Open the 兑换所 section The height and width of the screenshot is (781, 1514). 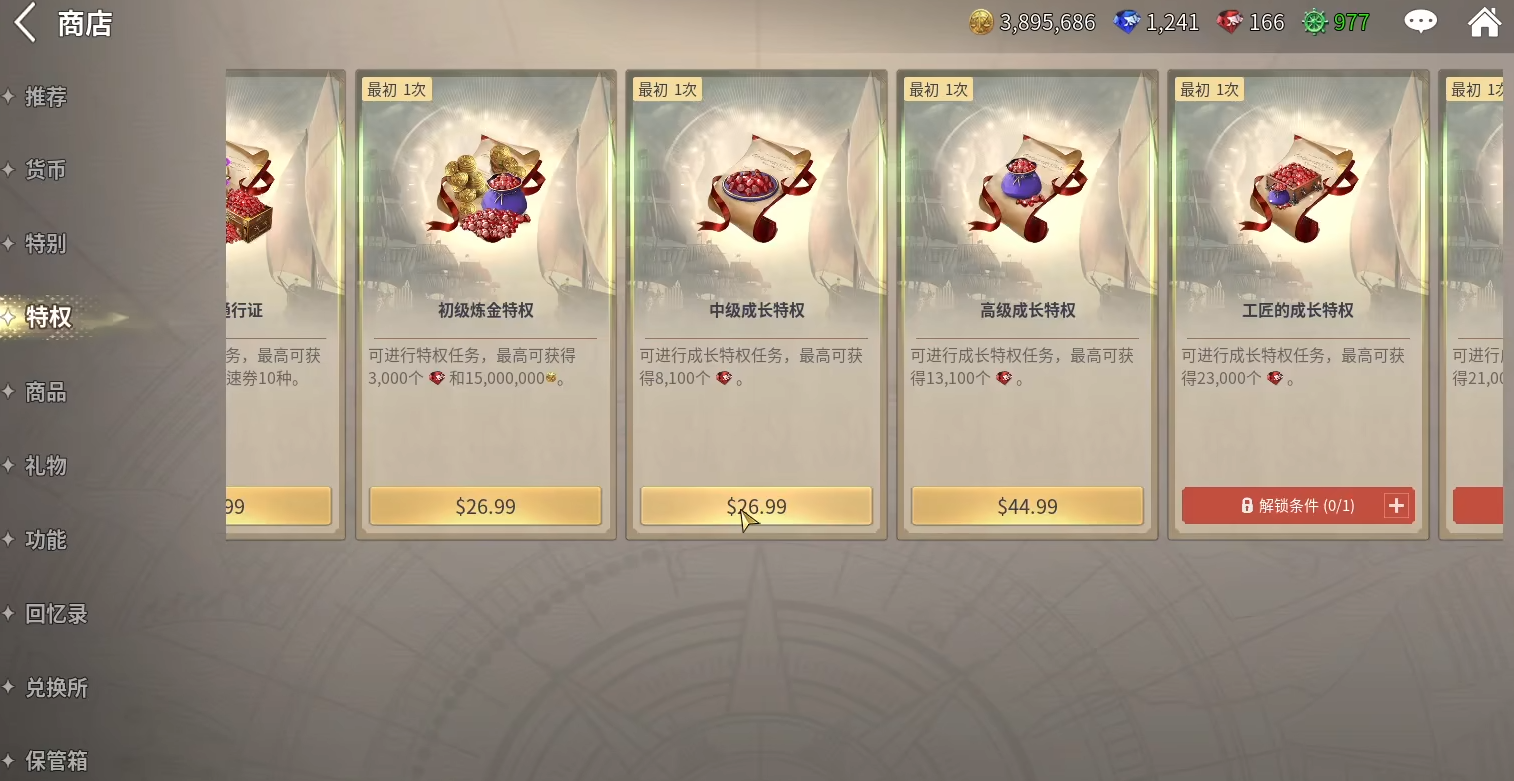tap(56, 688)
